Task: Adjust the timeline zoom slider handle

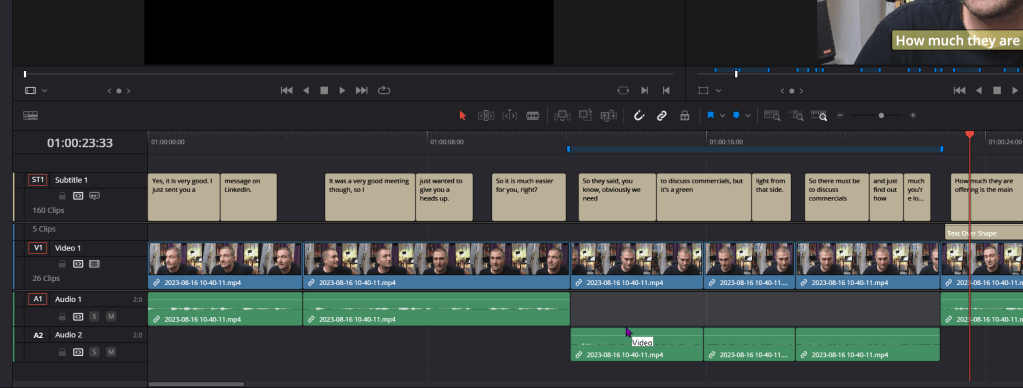Action: [881, 115]
